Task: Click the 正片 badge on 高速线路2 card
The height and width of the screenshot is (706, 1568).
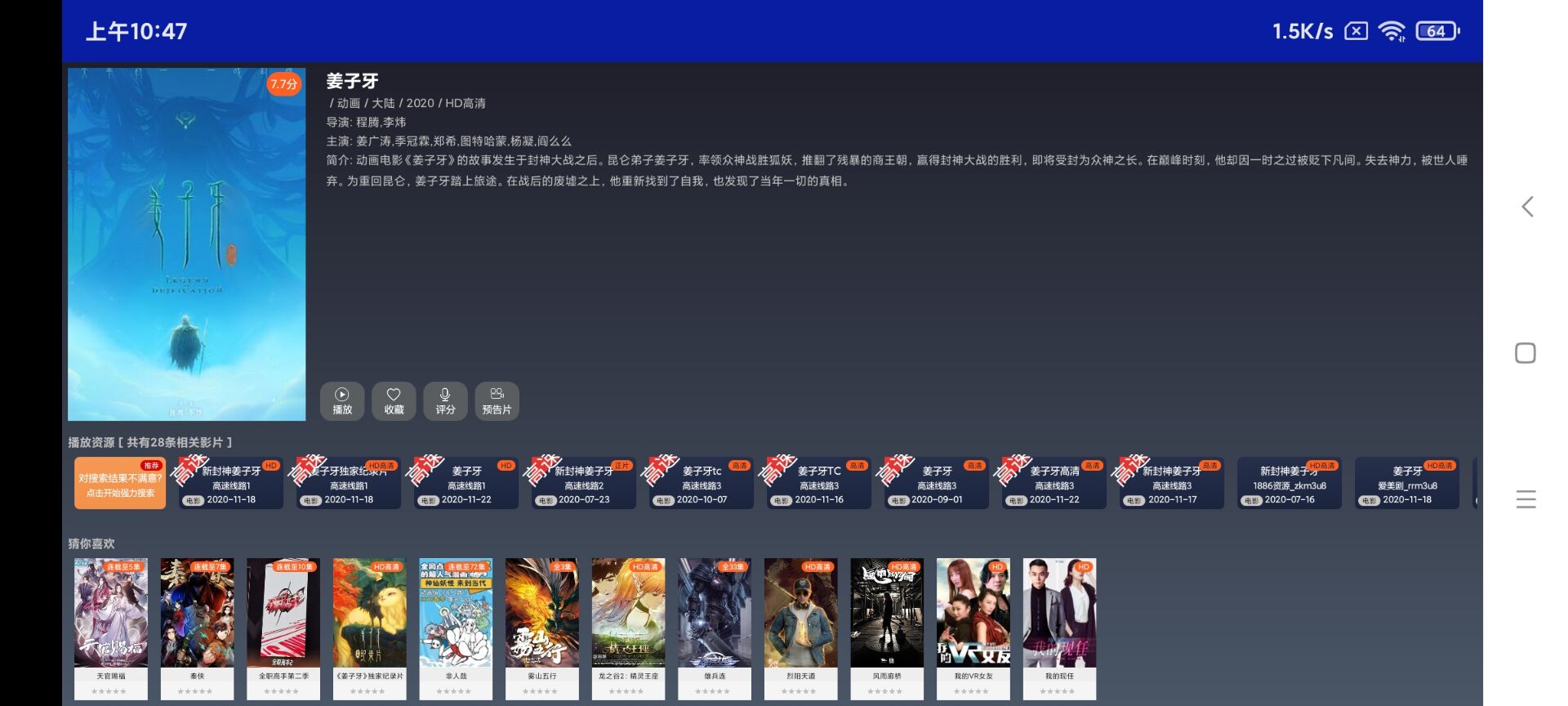Action: (x=621, y=465)
